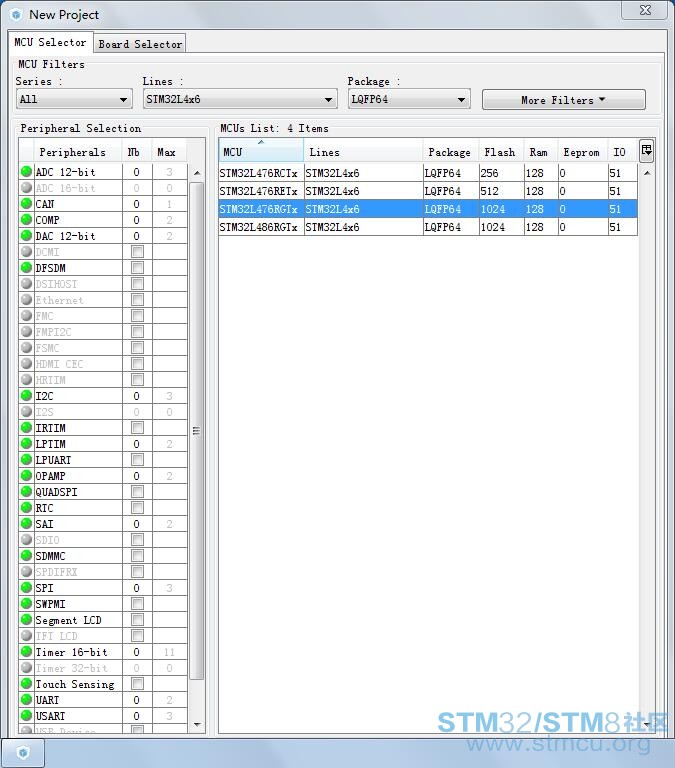Enable the QUADSPI checkbox

[x=137, y=492]
